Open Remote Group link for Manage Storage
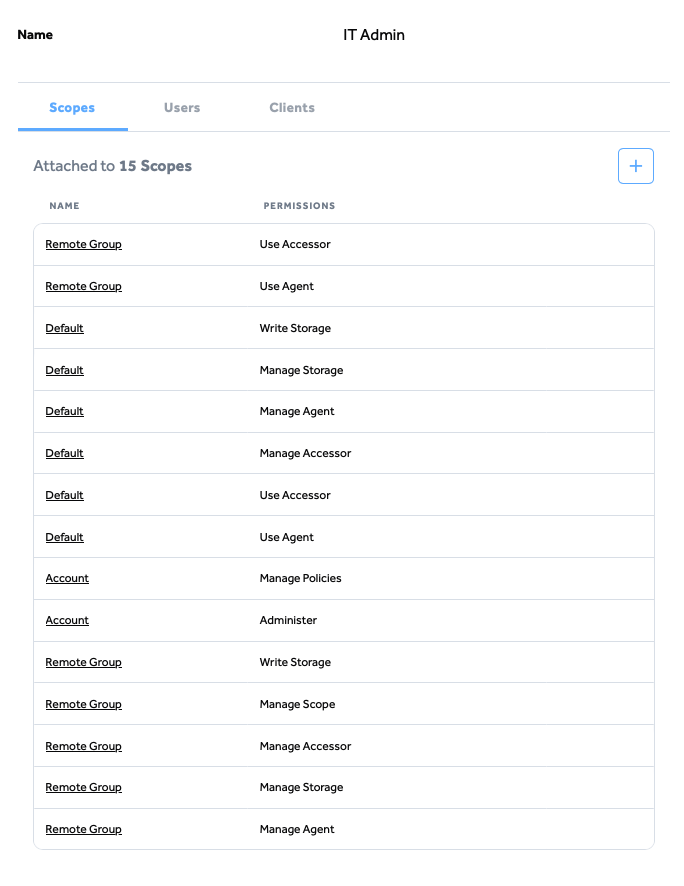The height and width of the screenshot is (886, 684). [84, 787]
